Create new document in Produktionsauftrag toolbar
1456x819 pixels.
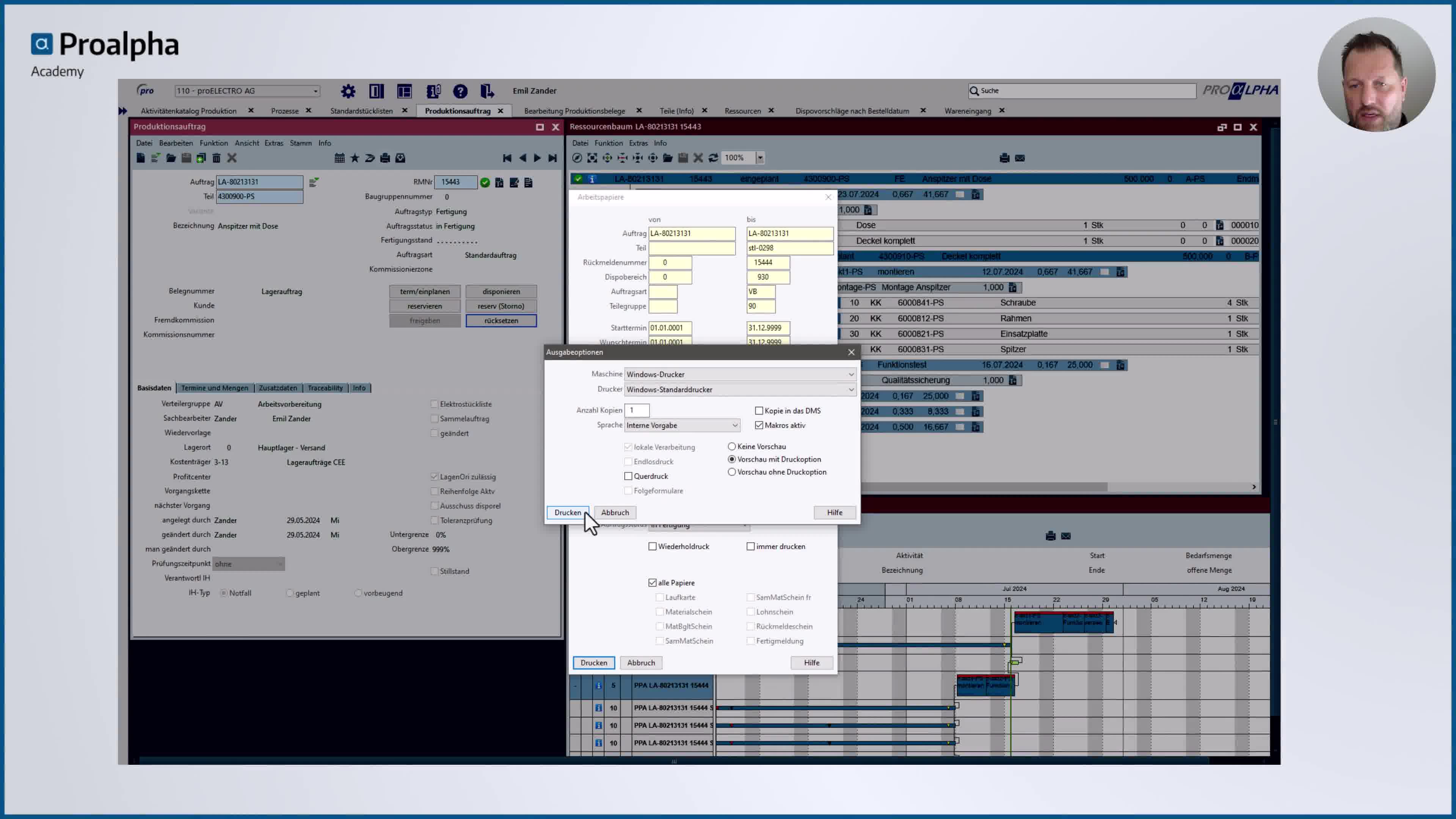pos(141,158)
